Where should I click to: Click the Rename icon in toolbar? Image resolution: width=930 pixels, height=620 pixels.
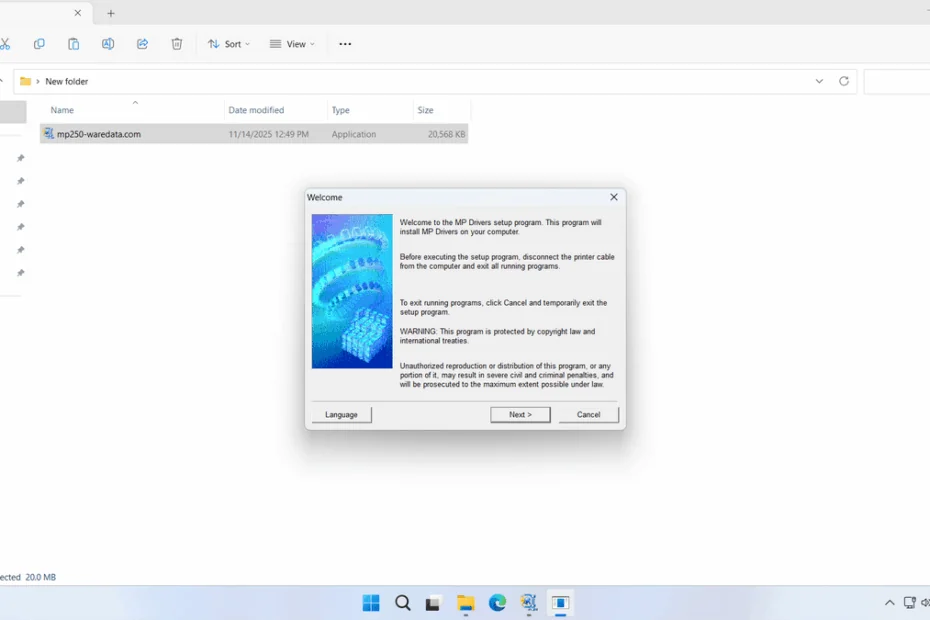point(108,44)
